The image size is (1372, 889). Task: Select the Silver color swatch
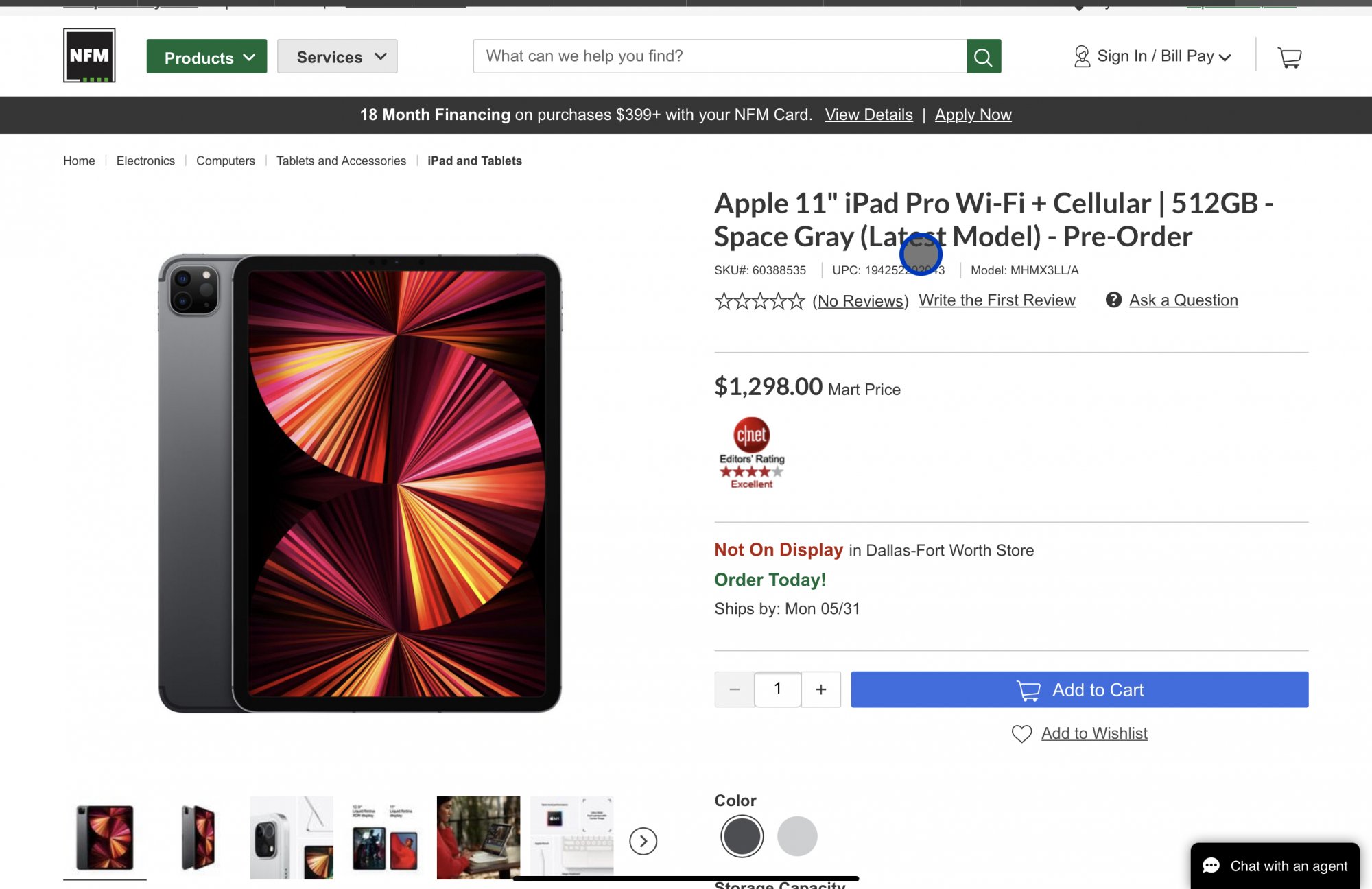tap(797, 836)
